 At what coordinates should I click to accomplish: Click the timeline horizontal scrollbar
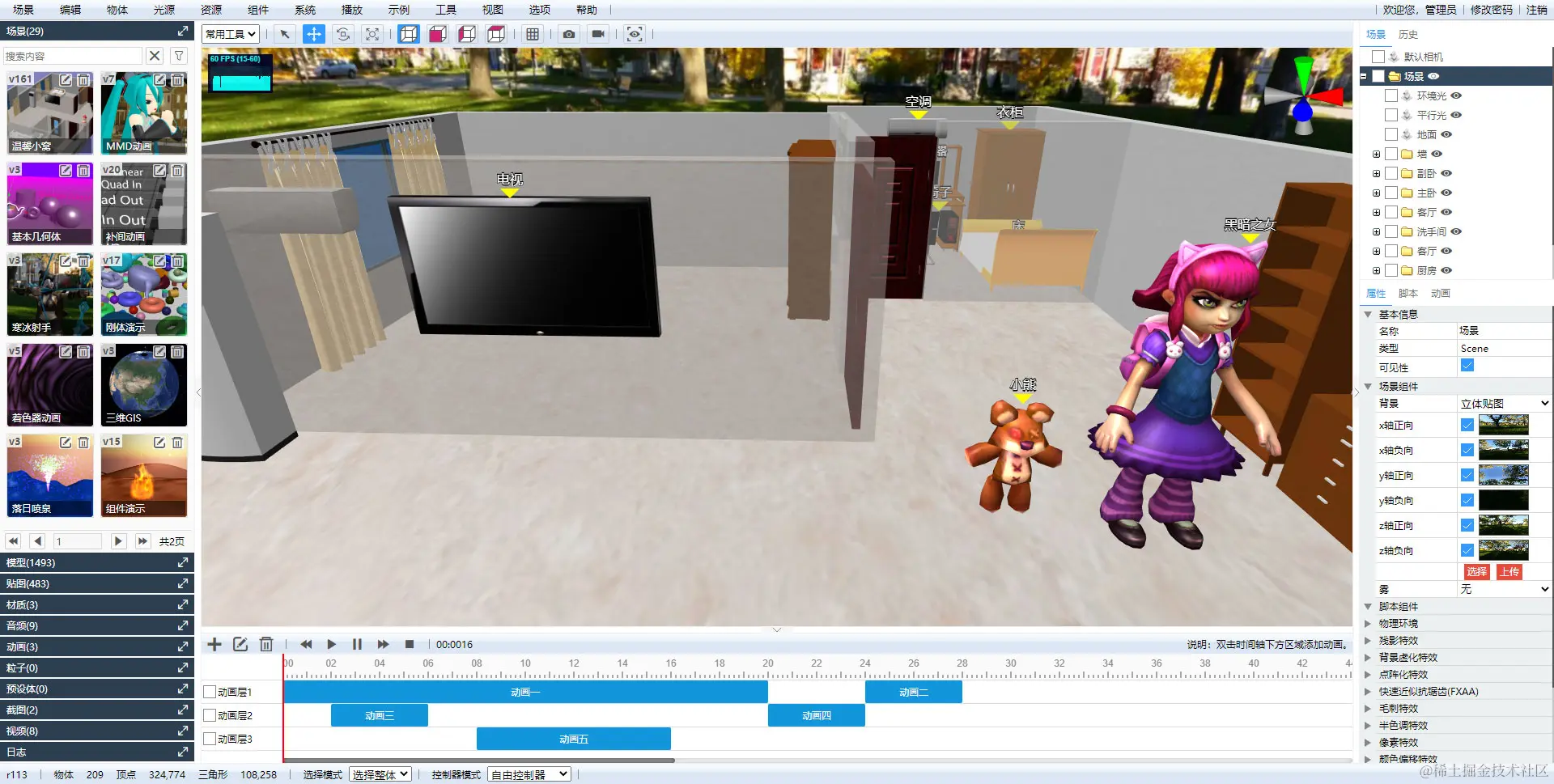[x=479, y=761]
